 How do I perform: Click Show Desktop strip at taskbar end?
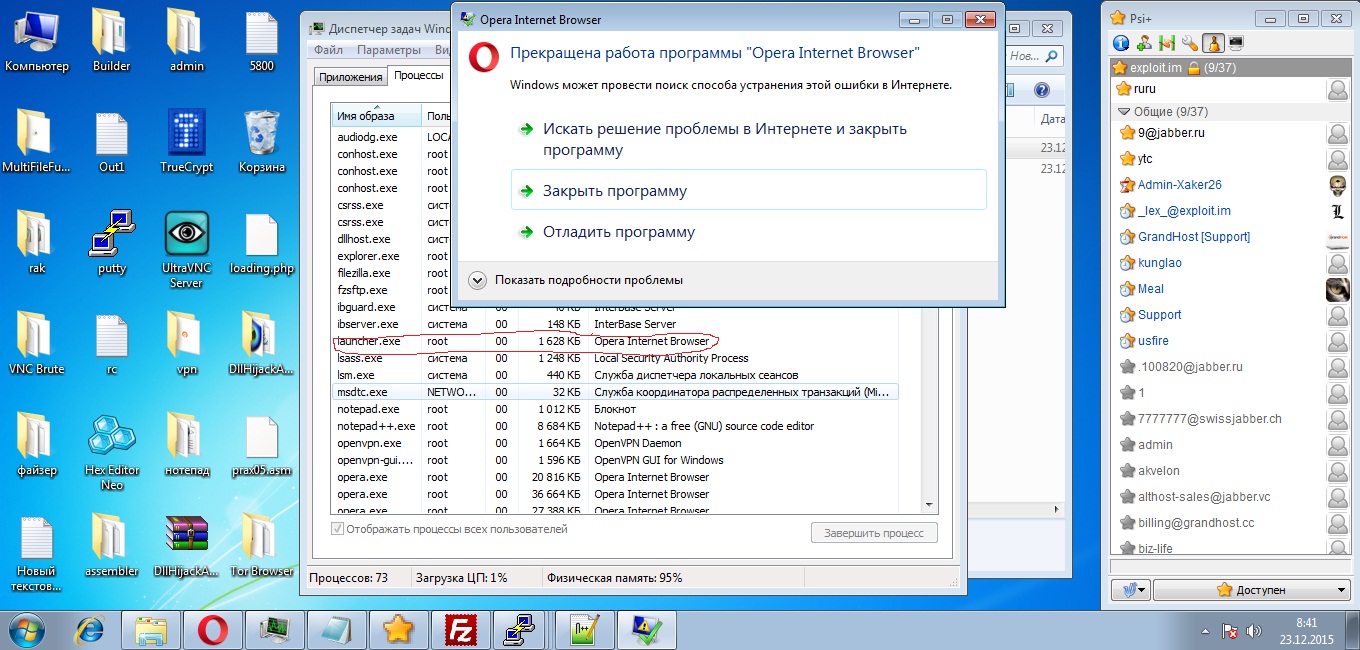point(1353,630)
